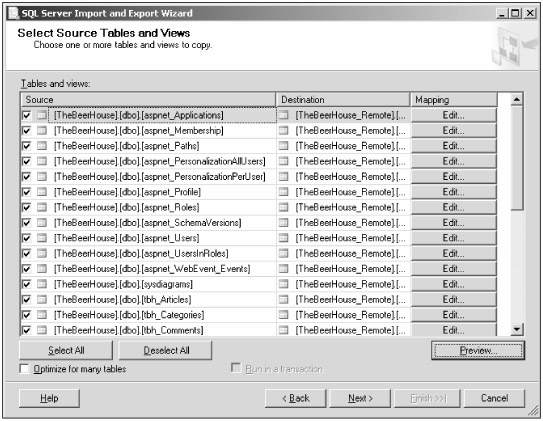
Task: Click the scroll up arrow of tables list
Action: click(517, 99)
